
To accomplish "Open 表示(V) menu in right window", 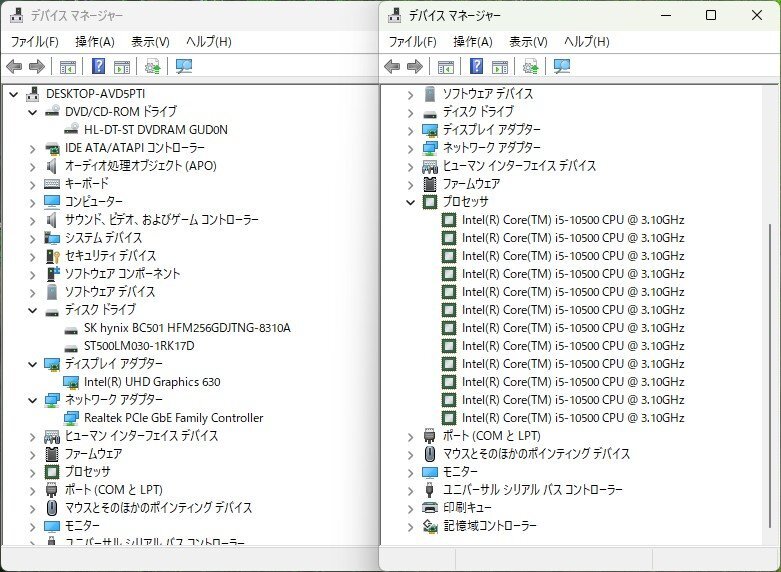I will click(528, 41).
